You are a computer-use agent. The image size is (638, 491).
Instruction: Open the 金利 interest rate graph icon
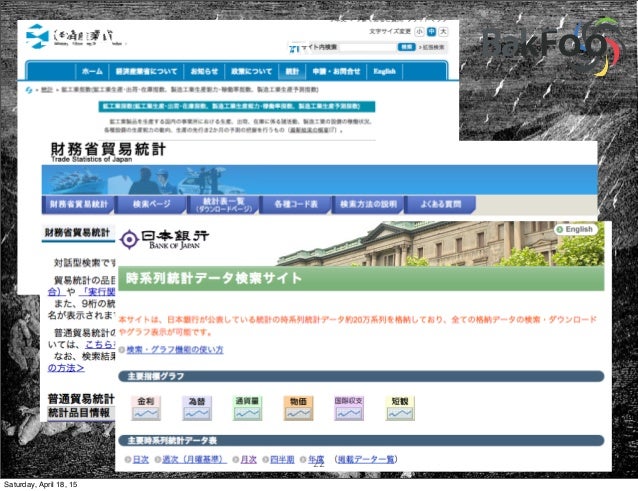[146, 408]
